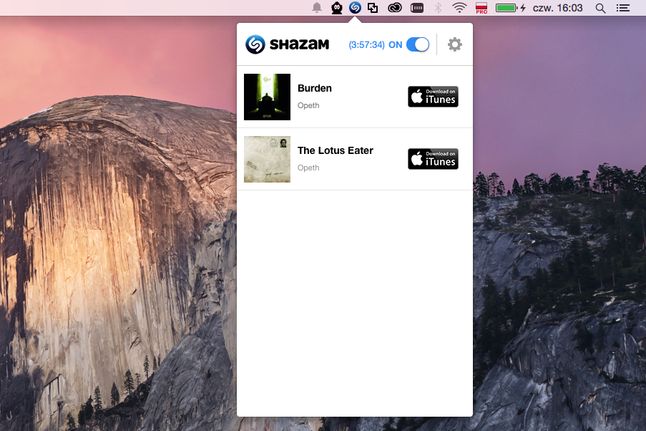This screenshot has width=646, height=431.
Task: Open Spotlight search magnifier
Action: click(601, 8)
